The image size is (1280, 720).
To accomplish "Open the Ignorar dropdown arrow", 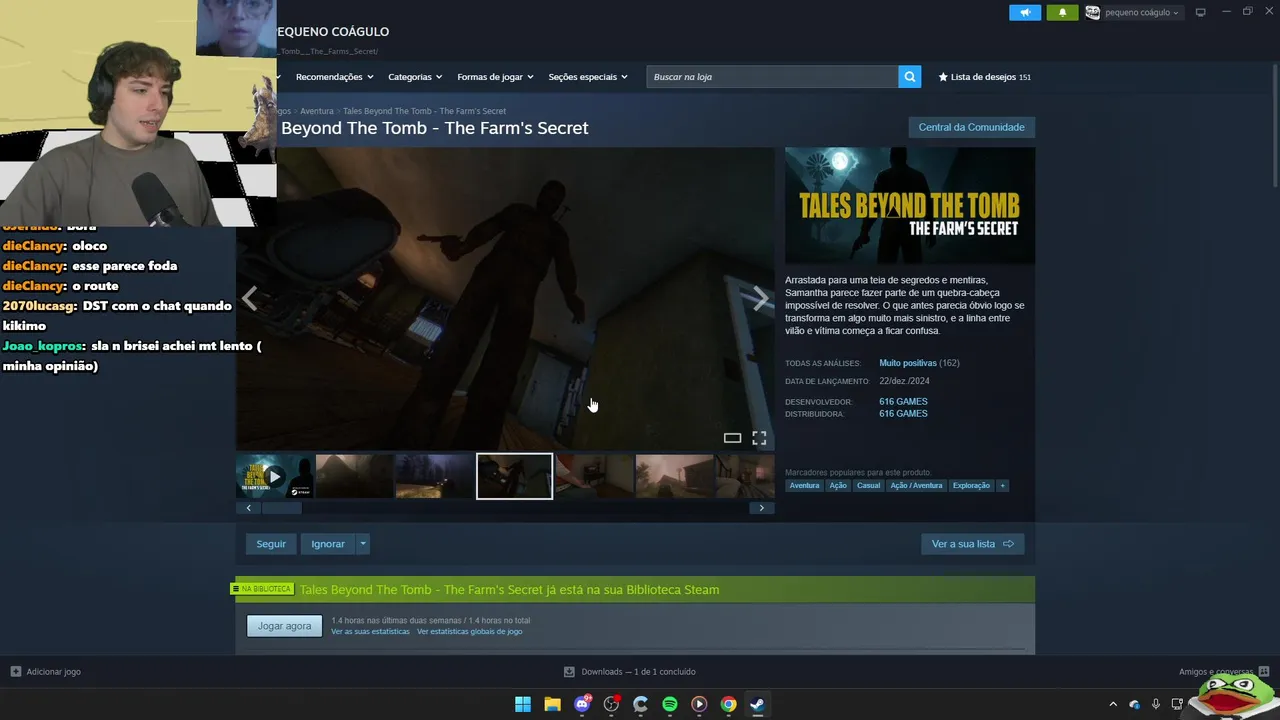I will pos(363,544).
